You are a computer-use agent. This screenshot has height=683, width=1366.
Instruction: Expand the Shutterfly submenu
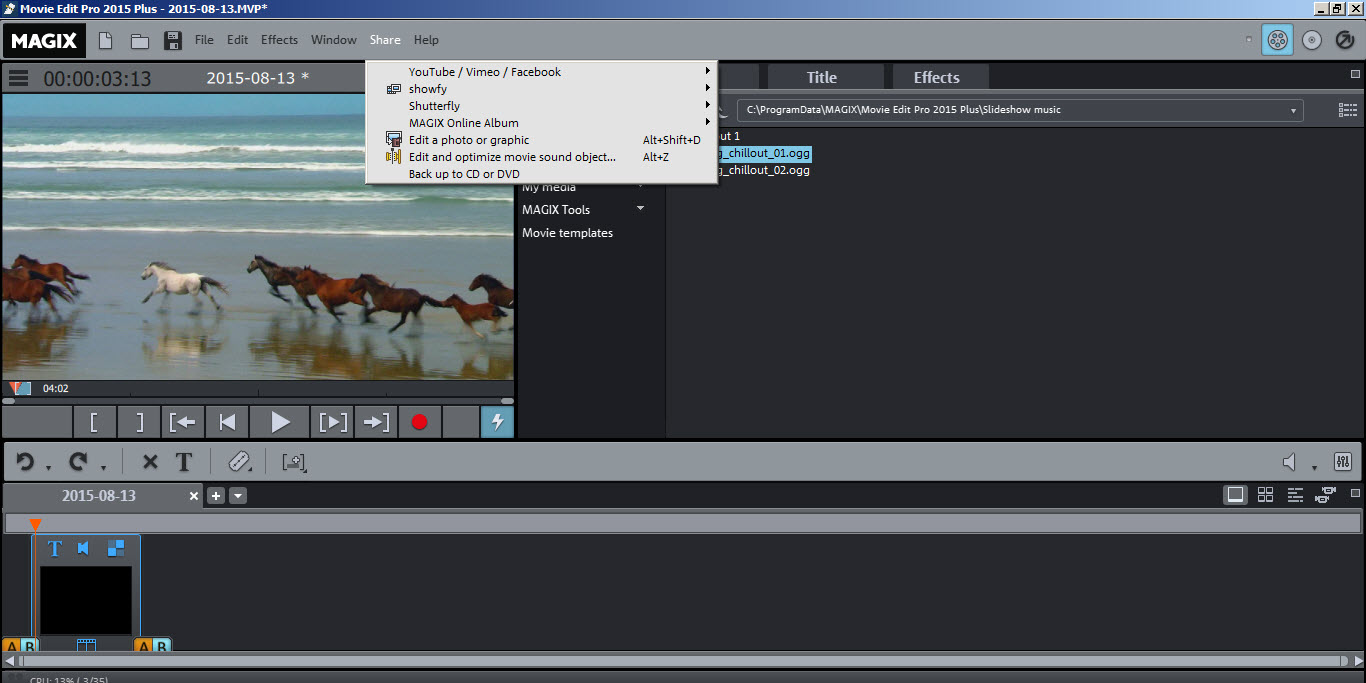coord(542,106)
